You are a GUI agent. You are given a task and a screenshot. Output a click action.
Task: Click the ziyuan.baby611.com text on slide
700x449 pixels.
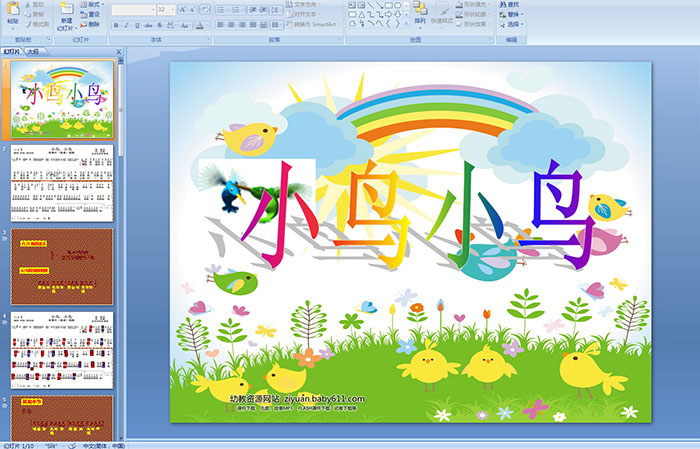pos(325,399)
